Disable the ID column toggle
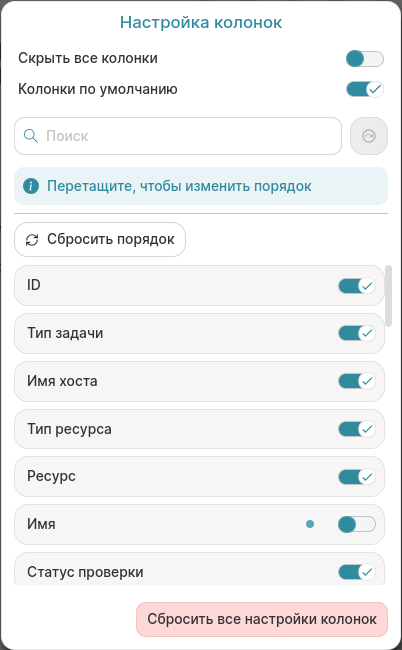This screenshot has width=402, height=650. [x=357, y=286]
